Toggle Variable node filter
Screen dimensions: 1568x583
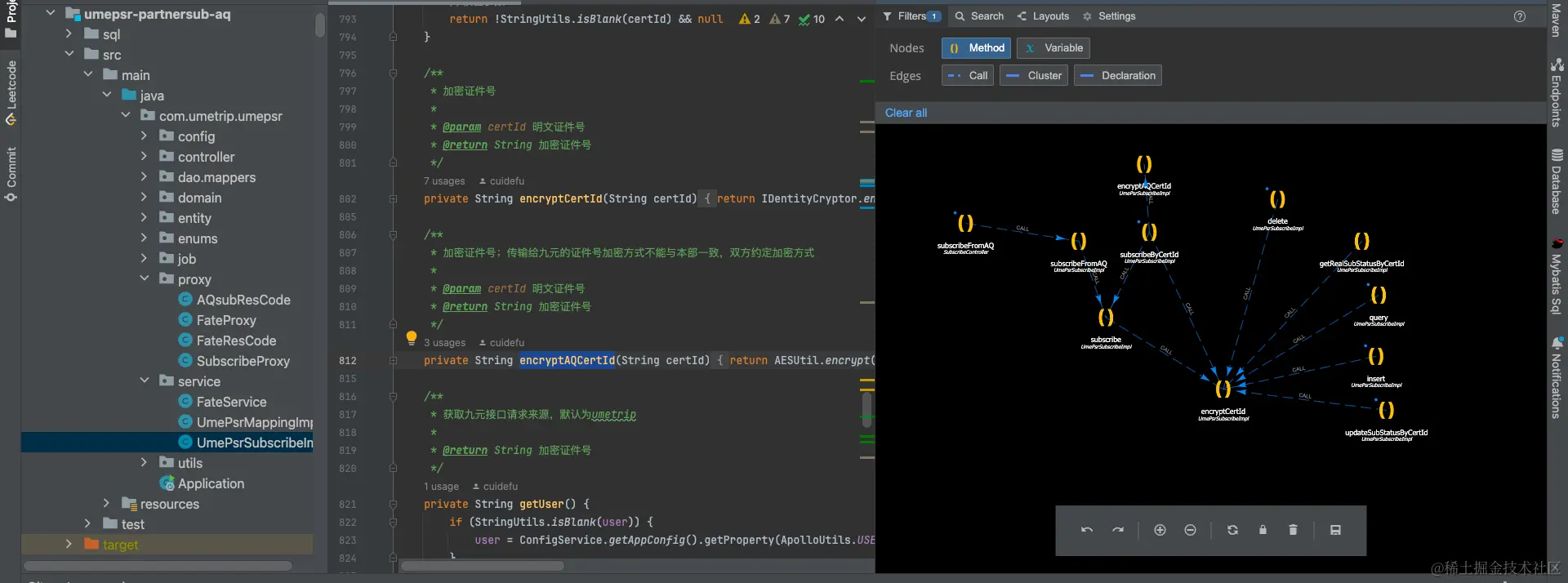click(1053, 48)
